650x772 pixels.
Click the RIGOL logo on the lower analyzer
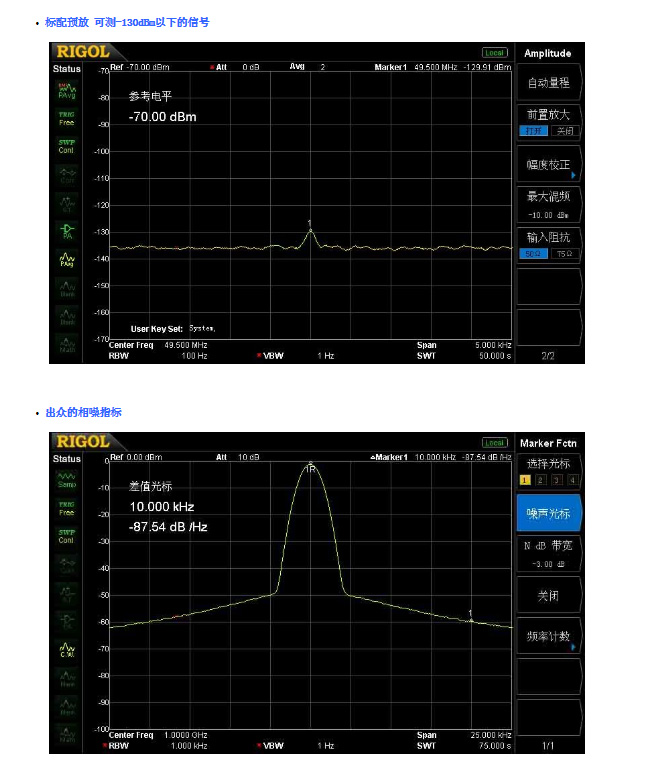click(x=83, y=441)
